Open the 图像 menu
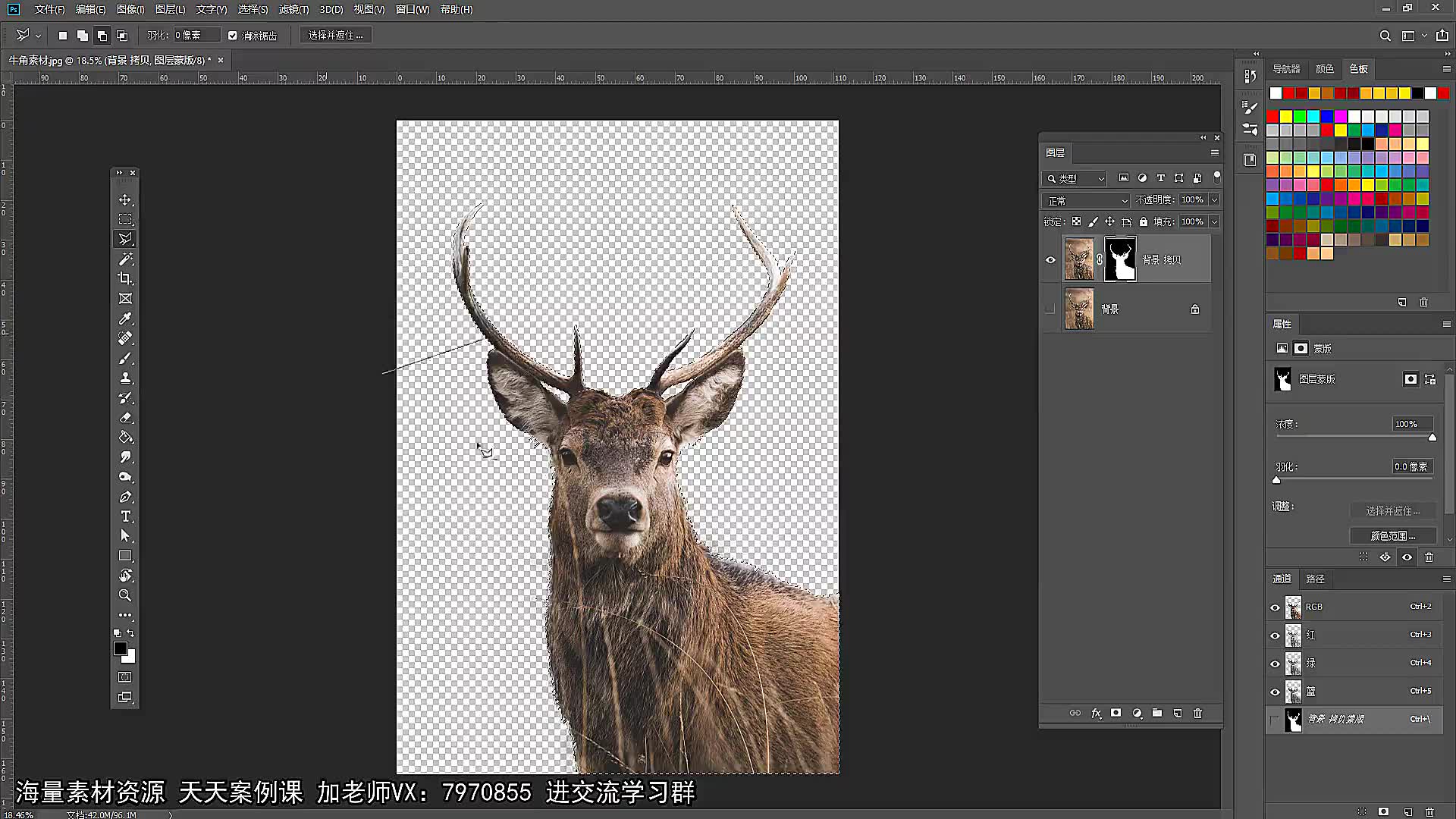Screen dimensions: 1456x819 (130, 9)
